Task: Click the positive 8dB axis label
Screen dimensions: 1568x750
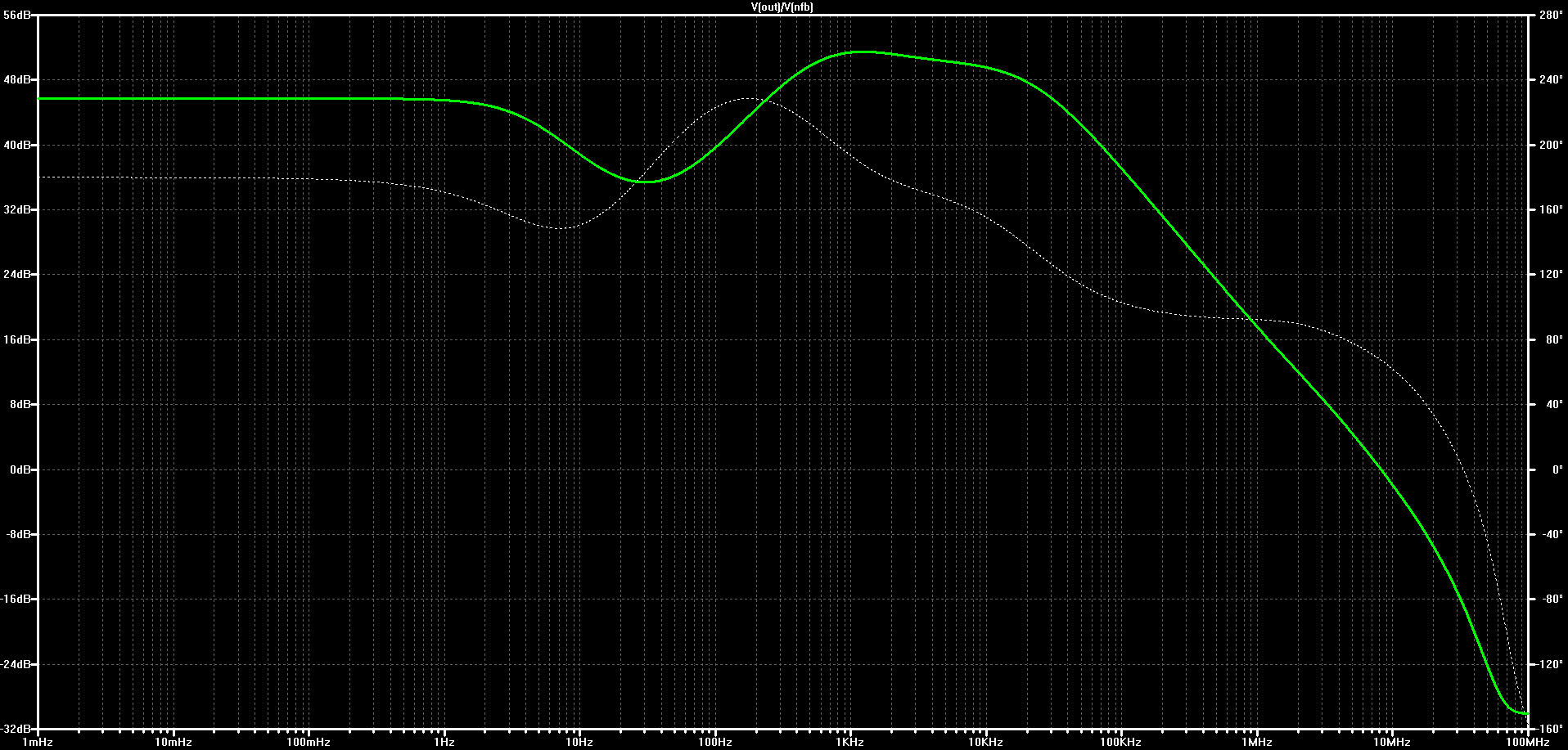Action: pos(20,404)
